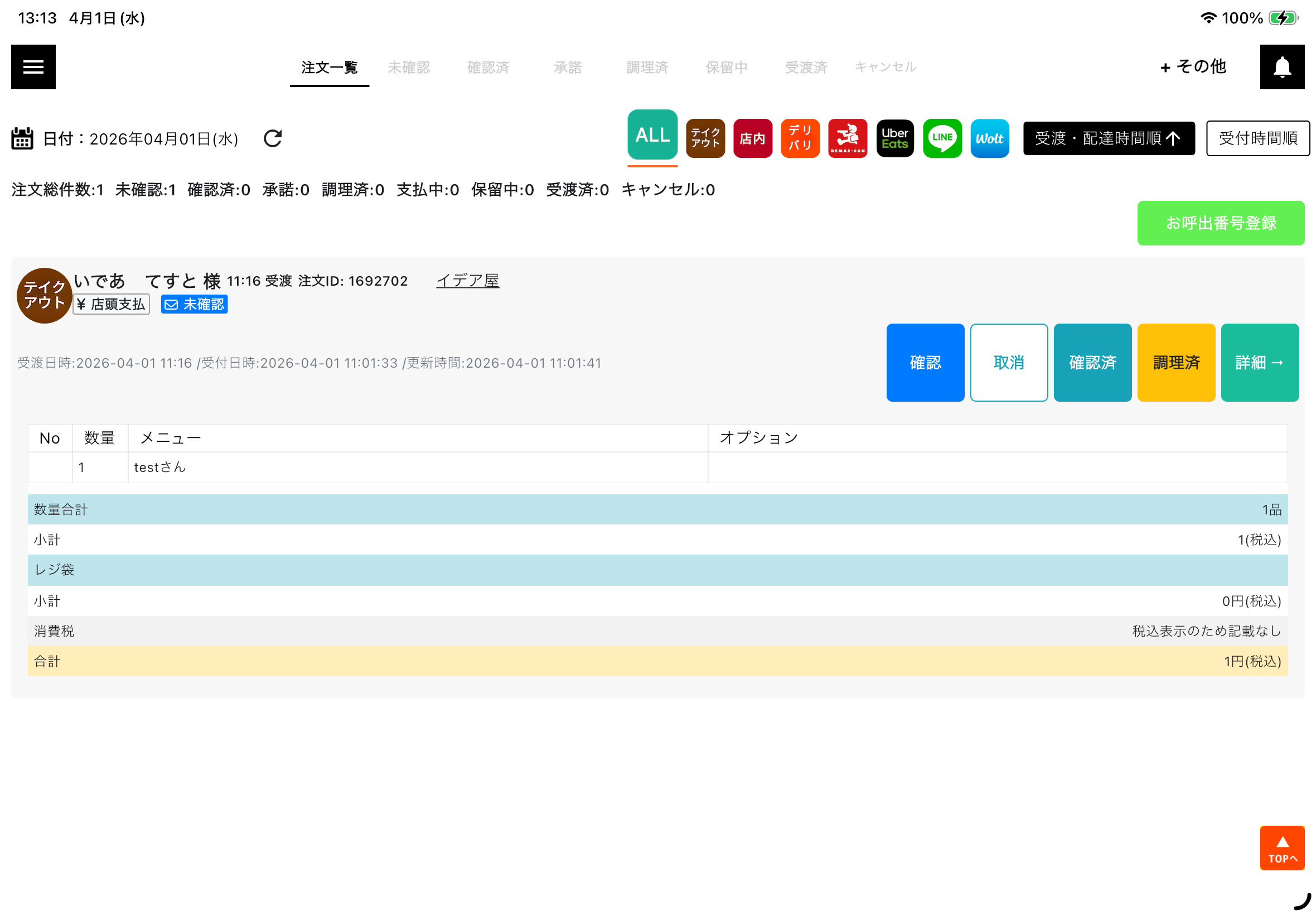Filter by Demae-can channel icon
Viewport: 1316px width, 915px height.
tap(848, 138)
